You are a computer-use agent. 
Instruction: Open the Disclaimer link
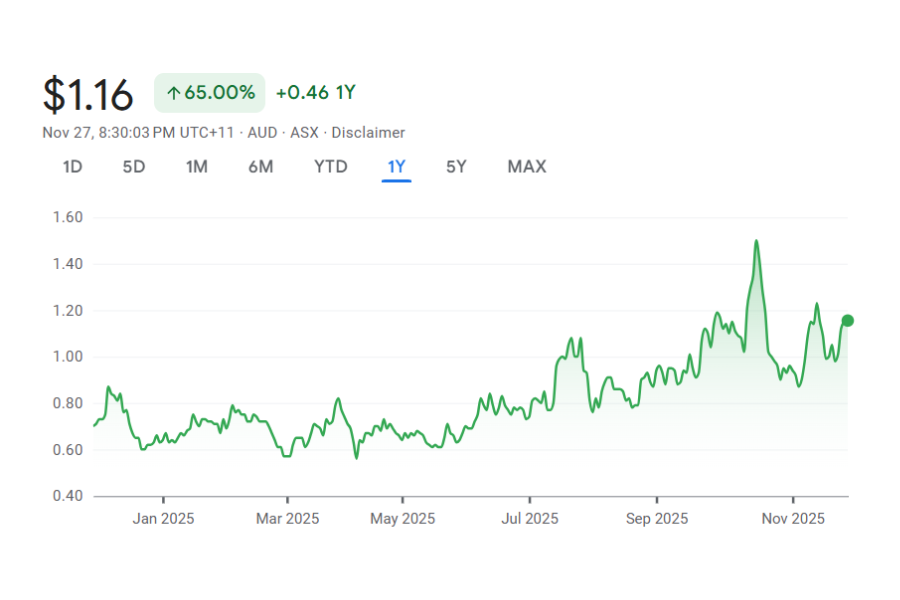coord(368,133)
